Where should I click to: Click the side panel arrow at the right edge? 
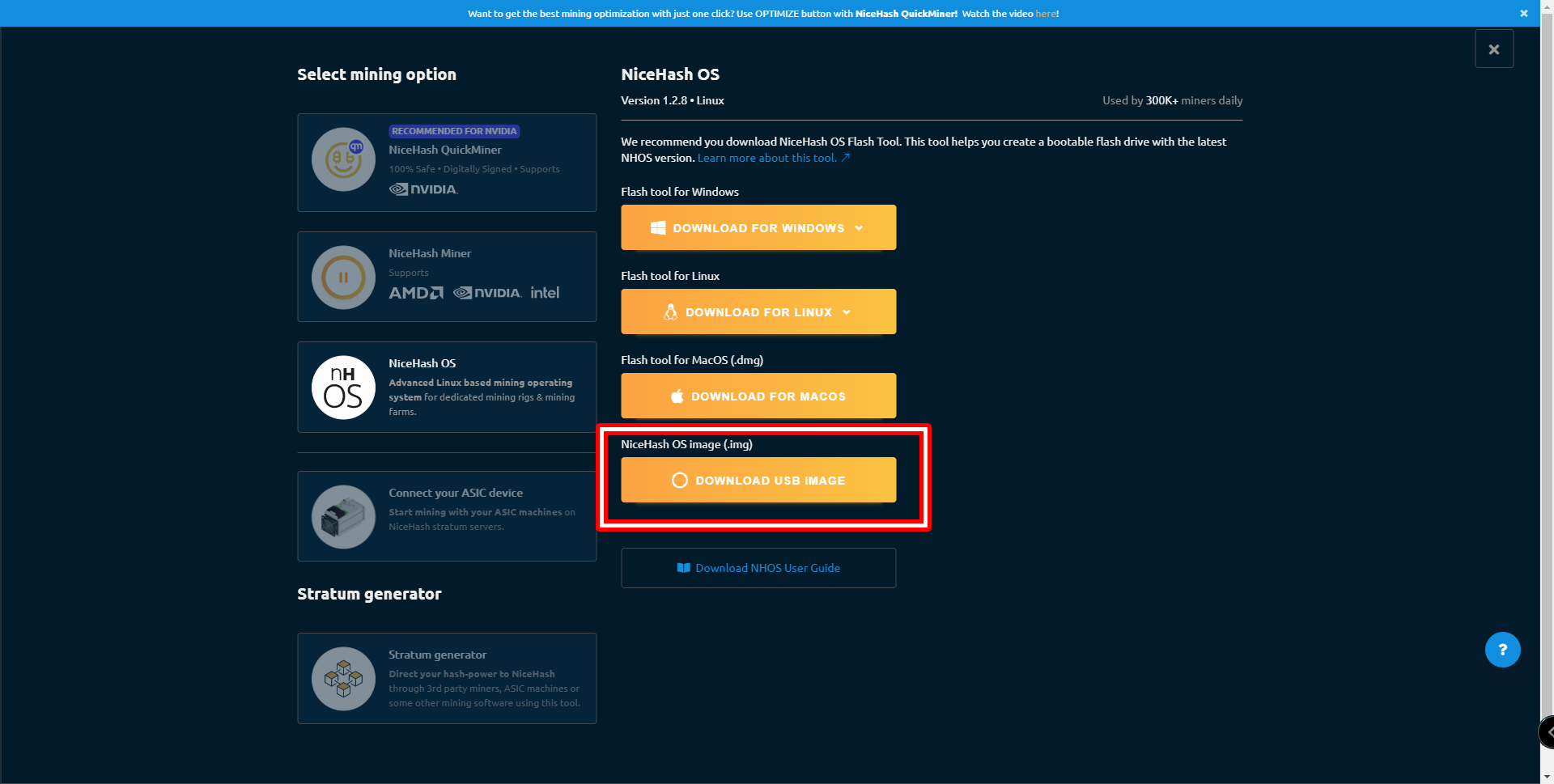[1548, 732]
